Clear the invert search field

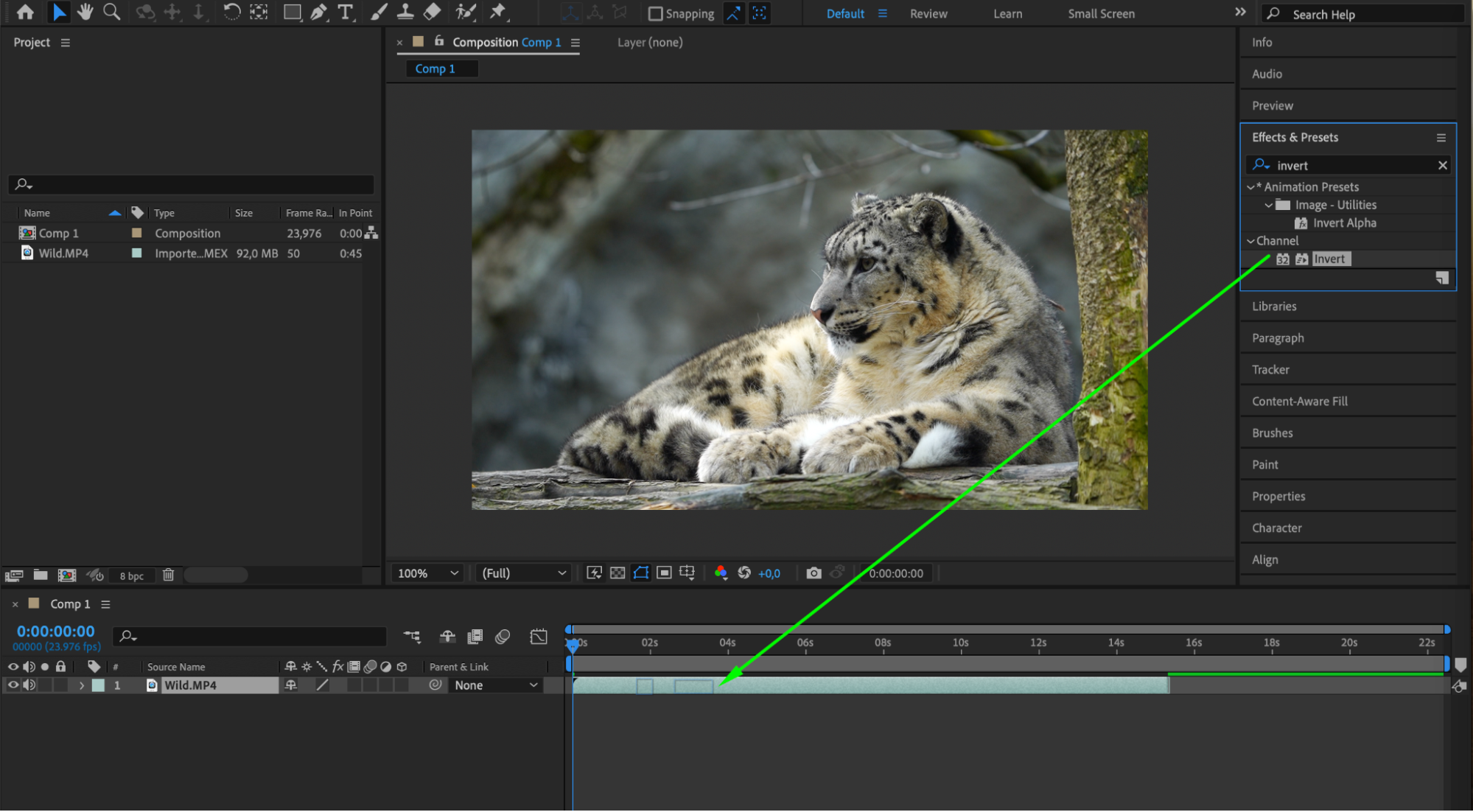pyautogui.click(x=1442, y=166)
